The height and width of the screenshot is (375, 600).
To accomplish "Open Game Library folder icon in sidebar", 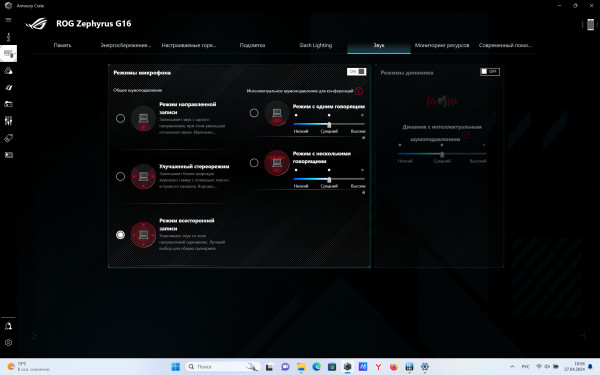I will (8, 104).
